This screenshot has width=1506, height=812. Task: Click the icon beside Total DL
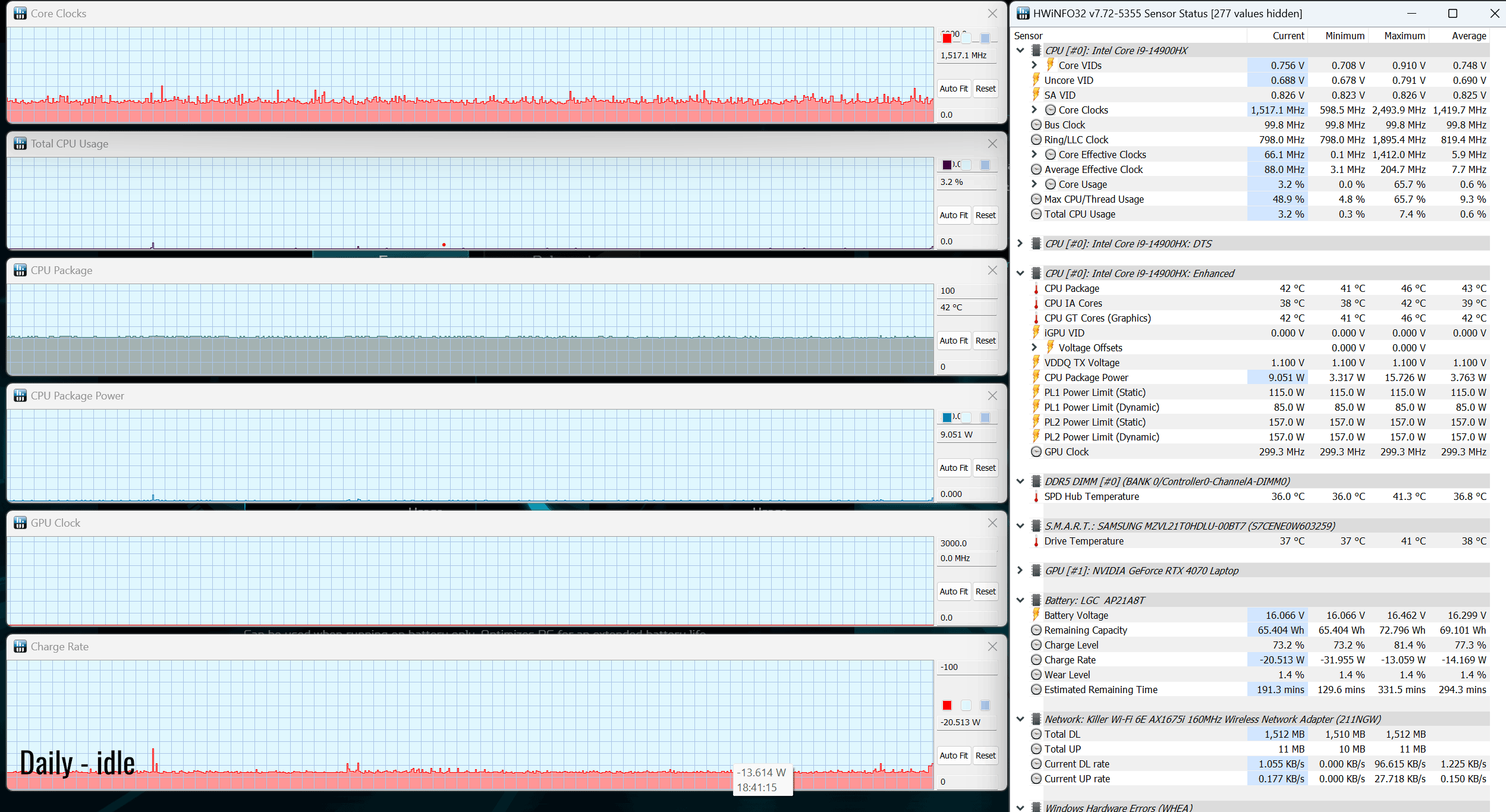[x=1036, y=734]
